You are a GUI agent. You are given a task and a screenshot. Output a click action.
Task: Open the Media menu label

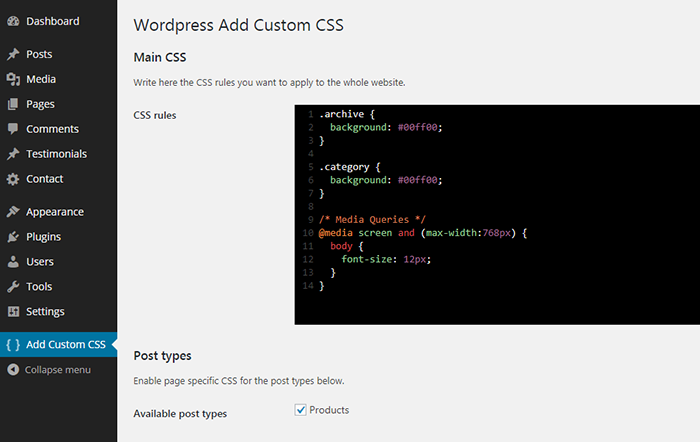point(41,79)
